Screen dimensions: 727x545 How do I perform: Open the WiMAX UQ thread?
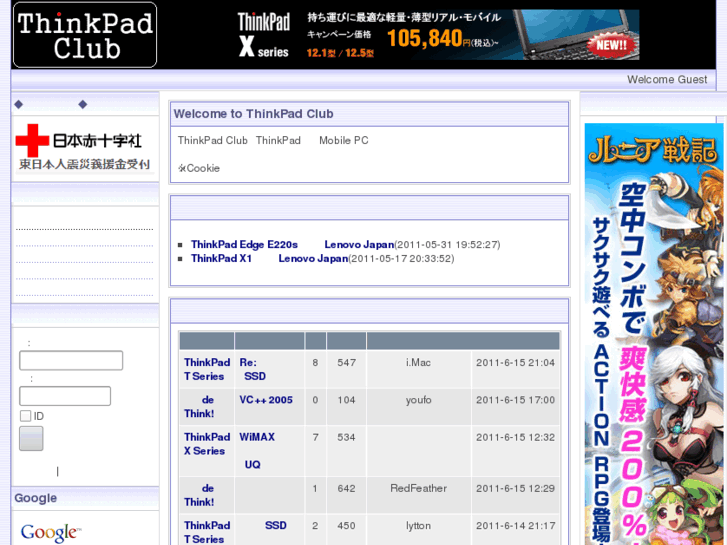[x=257, y=451]
